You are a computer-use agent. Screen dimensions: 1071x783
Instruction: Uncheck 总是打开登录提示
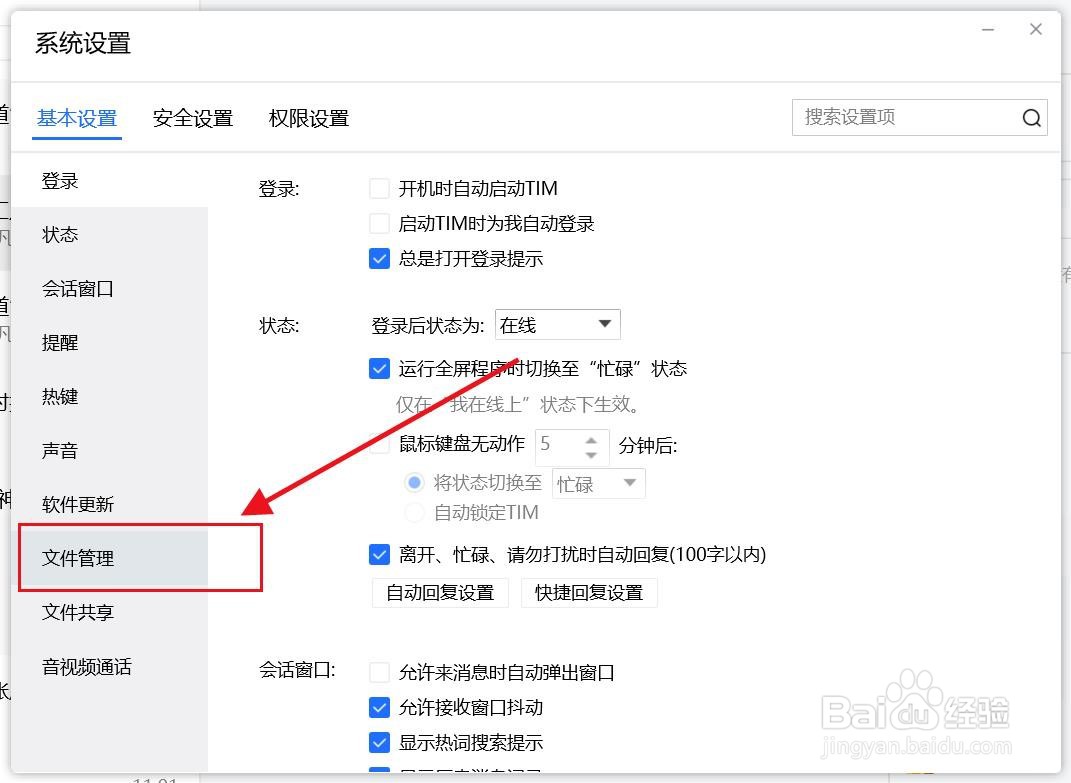tap(379, 259)
